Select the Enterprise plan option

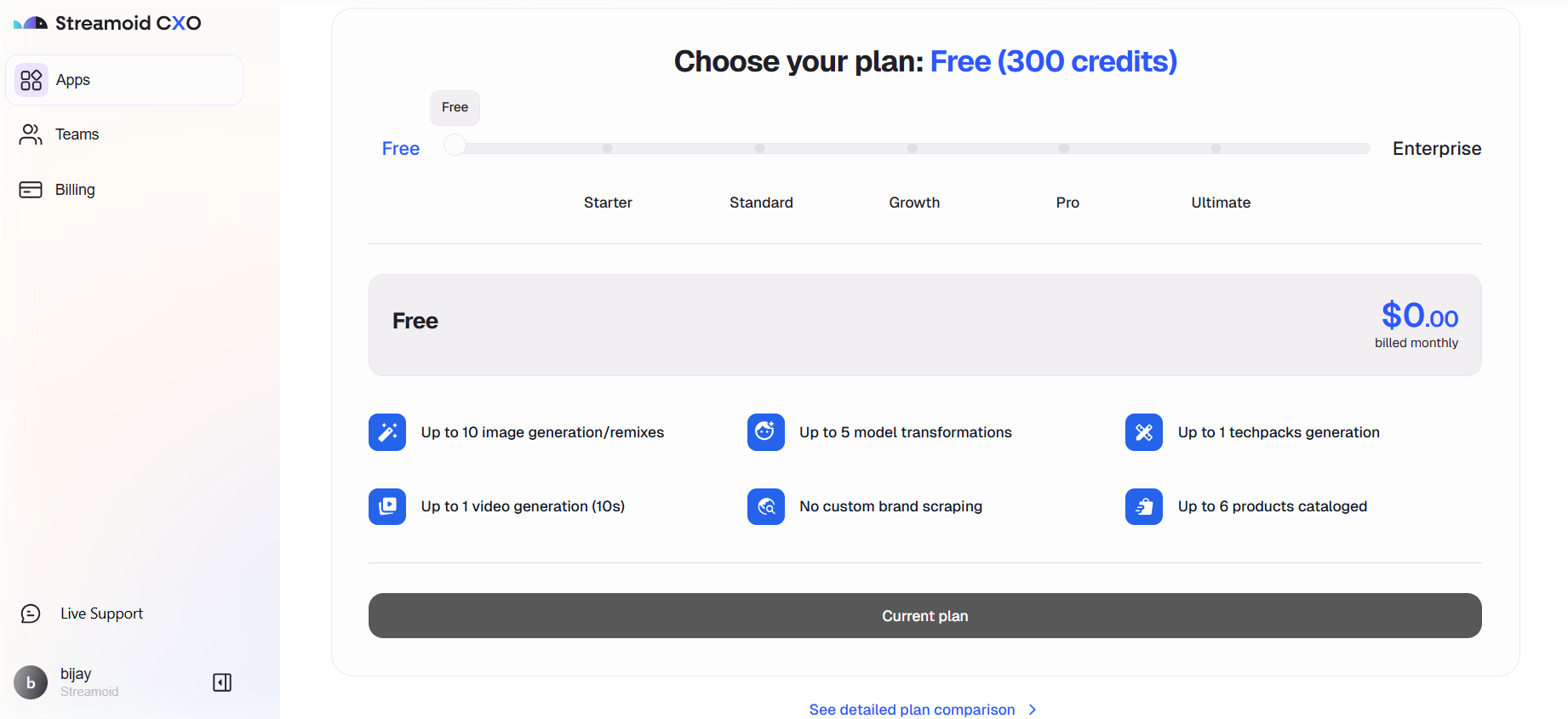tap(1436, 149)
